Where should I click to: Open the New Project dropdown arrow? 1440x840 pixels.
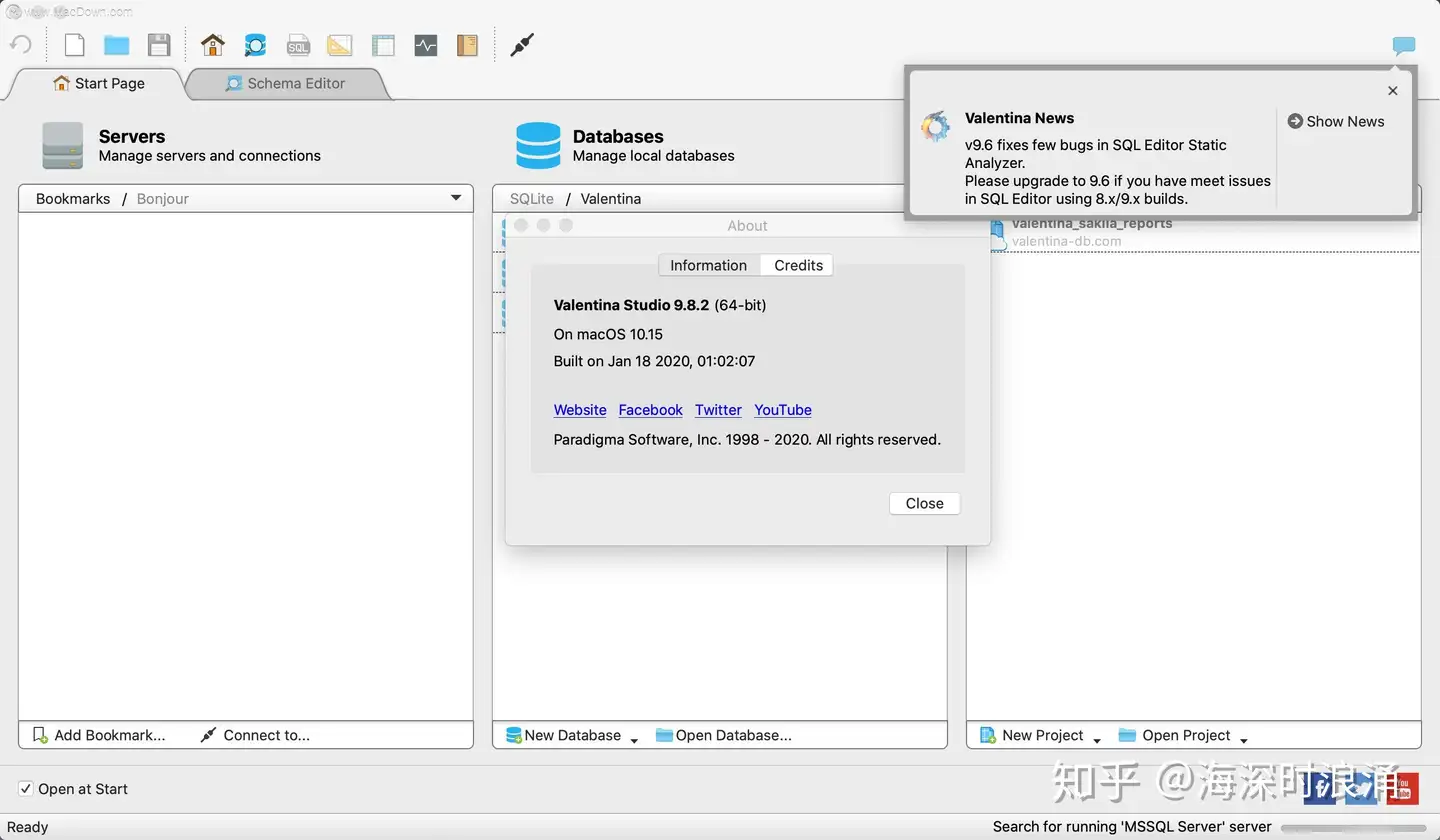pos(1097,739)
